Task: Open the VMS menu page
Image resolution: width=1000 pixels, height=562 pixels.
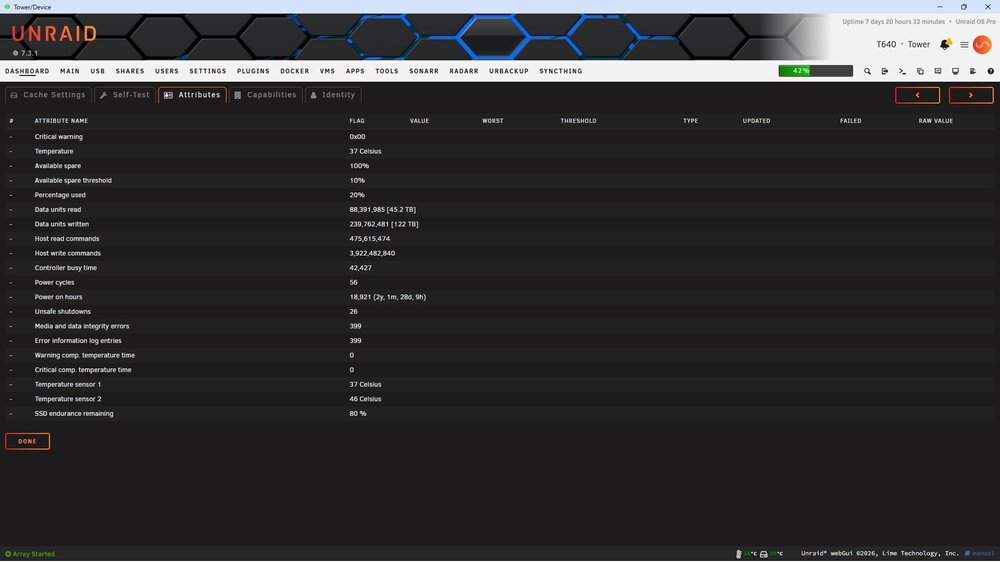Action: coord(327,71)
